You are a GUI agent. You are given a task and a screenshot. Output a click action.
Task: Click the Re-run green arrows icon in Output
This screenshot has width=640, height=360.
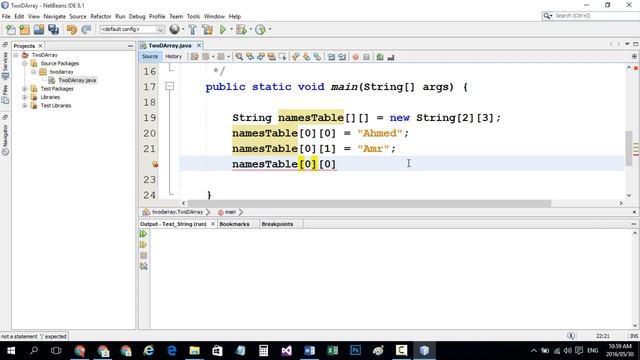(x=143, y=234)
